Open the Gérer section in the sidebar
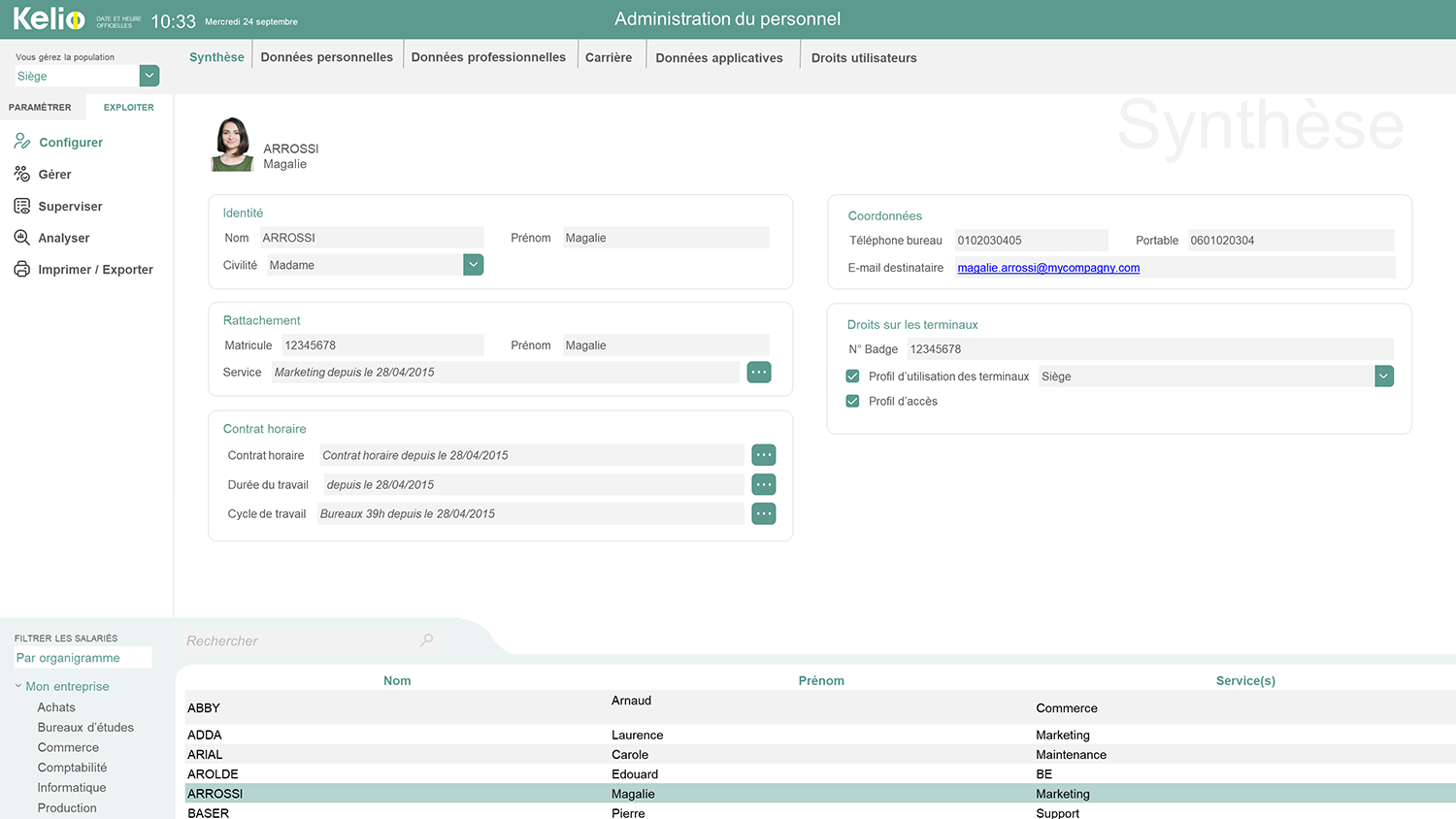The height and width of the screenshot is (819, 1456). [x=21, y=174]
